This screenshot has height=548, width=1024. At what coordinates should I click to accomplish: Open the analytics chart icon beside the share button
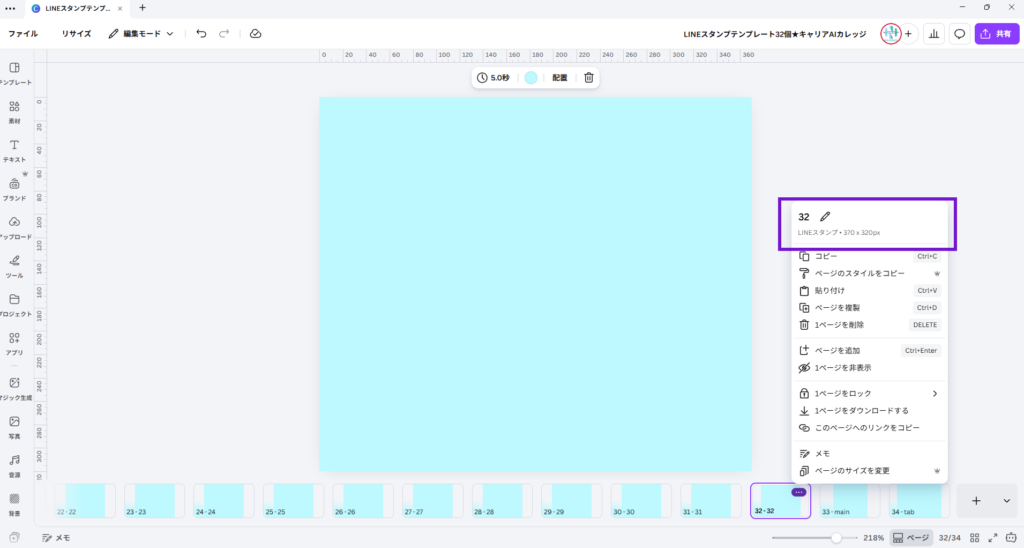[x=934, y=33]
